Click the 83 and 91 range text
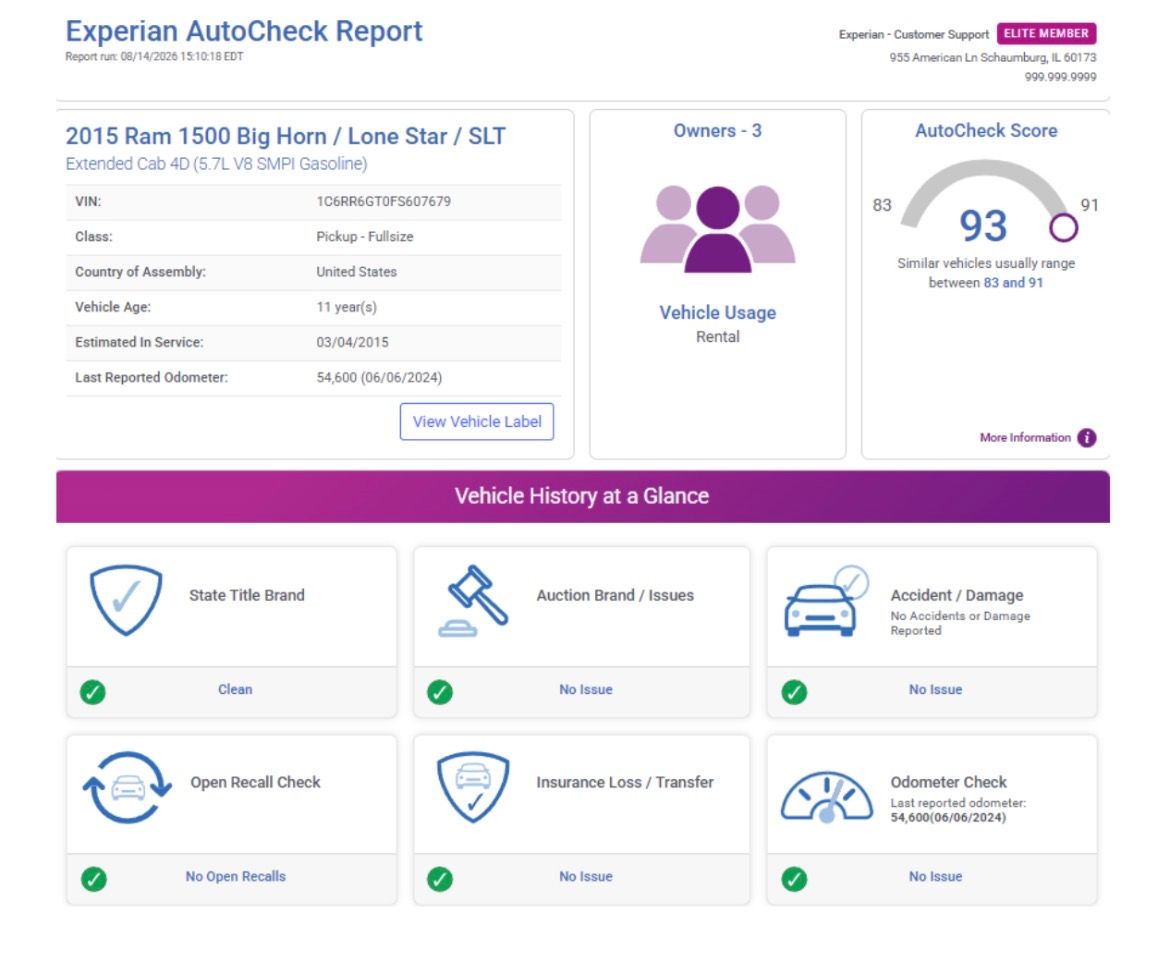Viewport: 1170px width, 967px height. (x=1013, y=283)
